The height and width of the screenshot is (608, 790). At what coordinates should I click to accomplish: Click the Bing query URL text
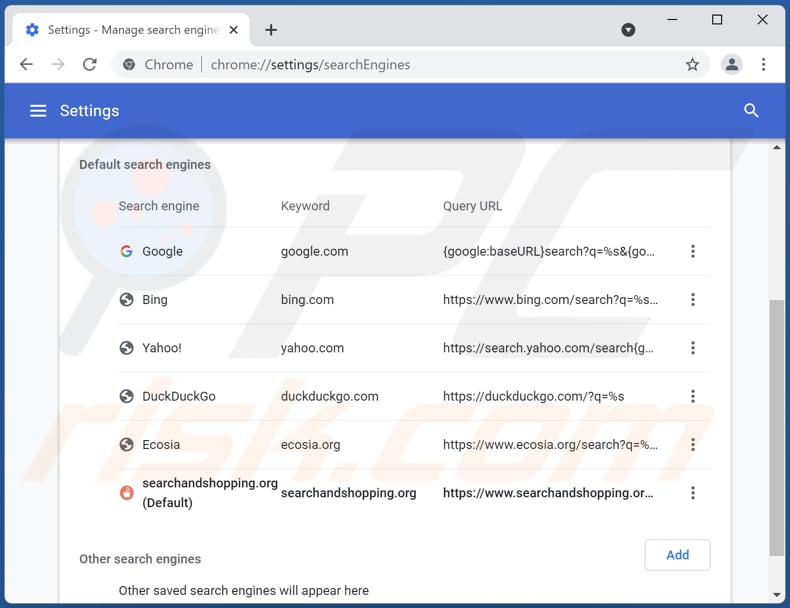pos(550,300)
